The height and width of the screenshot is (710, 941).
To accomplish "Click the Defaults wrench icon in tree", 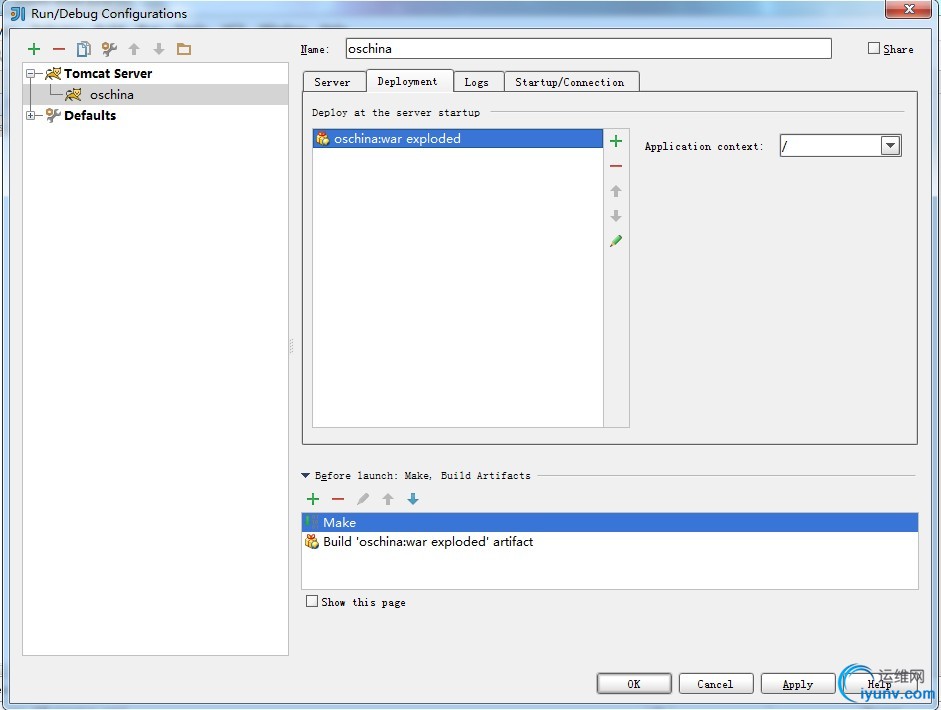I will point(53,115).
